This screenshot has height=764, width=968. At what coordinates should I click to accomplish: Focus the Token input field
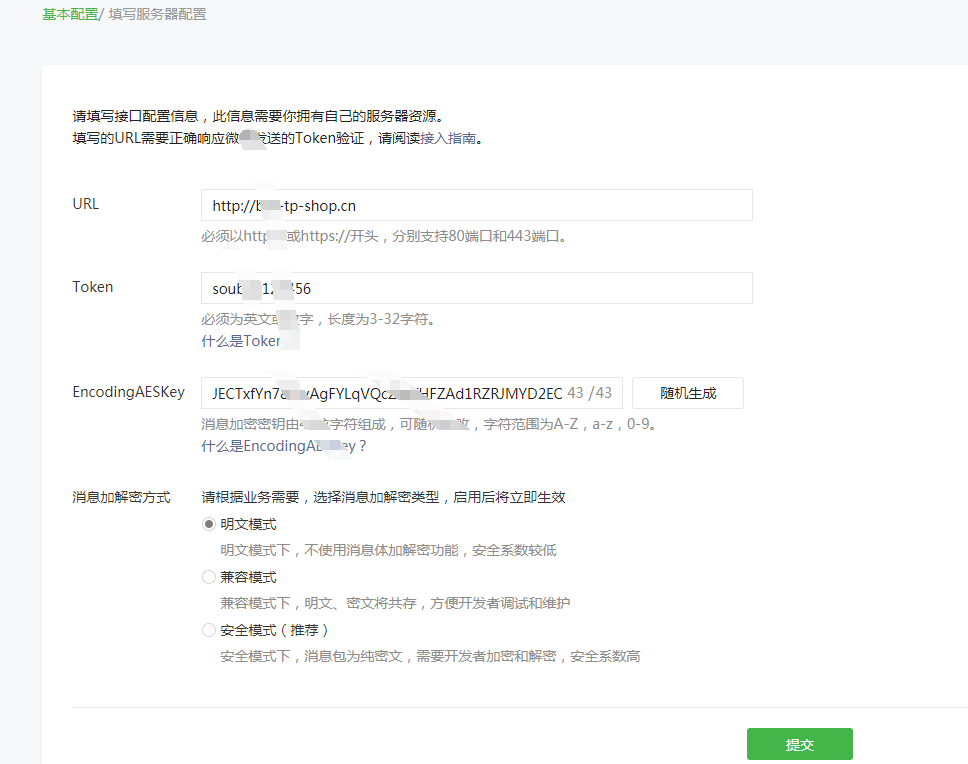(x=476, y=289)
